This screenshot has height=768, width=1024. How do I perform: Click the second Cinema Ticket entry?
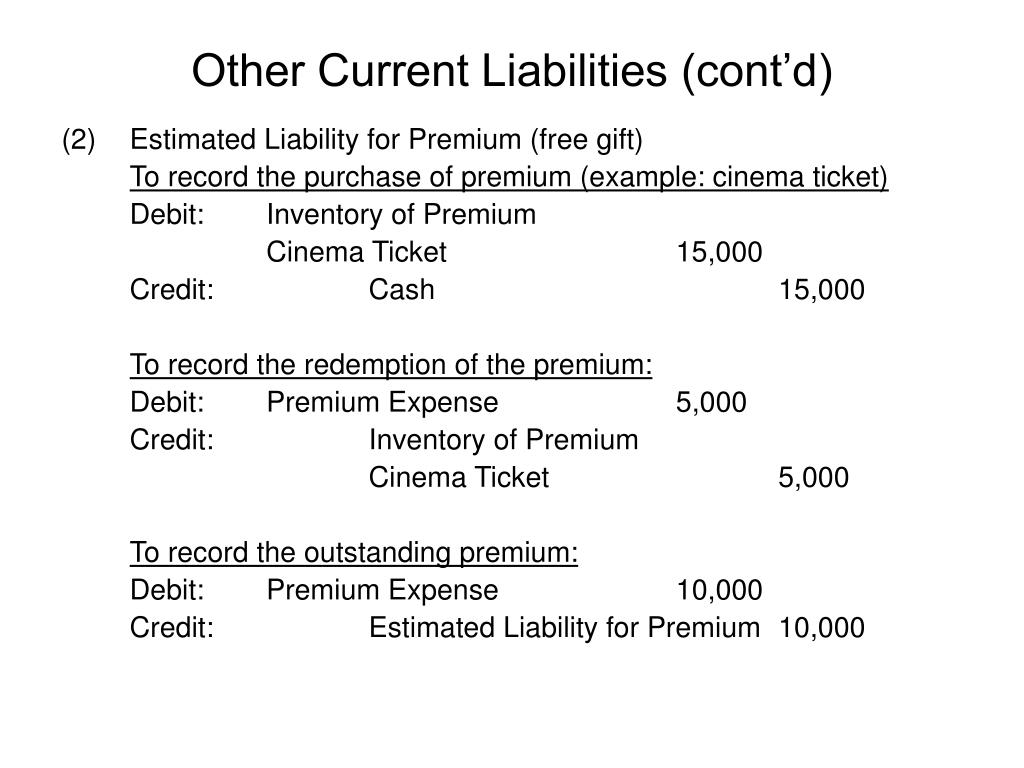pyautogui.click(x=458, y=477)
